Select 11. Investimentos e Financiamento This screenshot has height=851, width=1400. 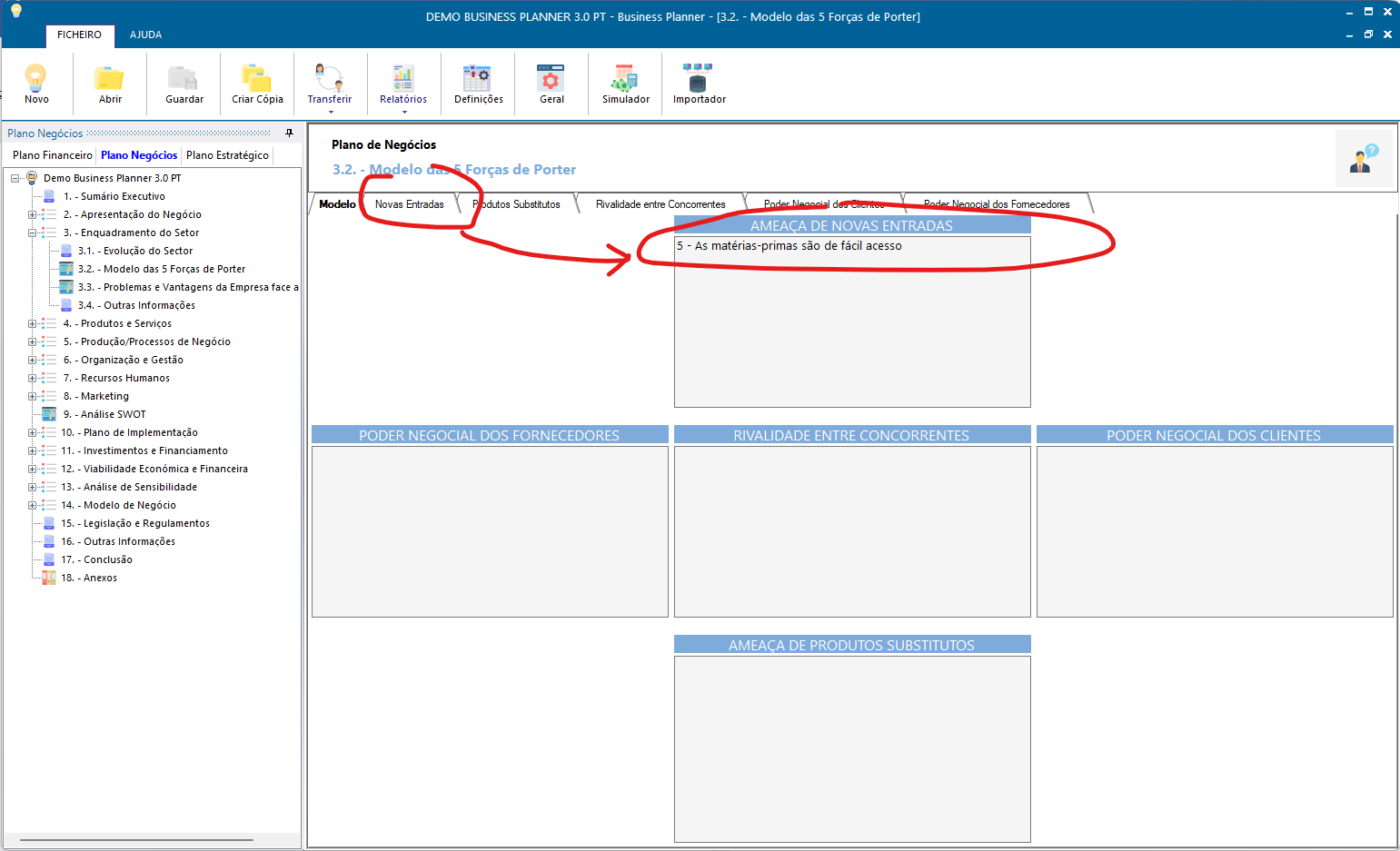(144, 450)
